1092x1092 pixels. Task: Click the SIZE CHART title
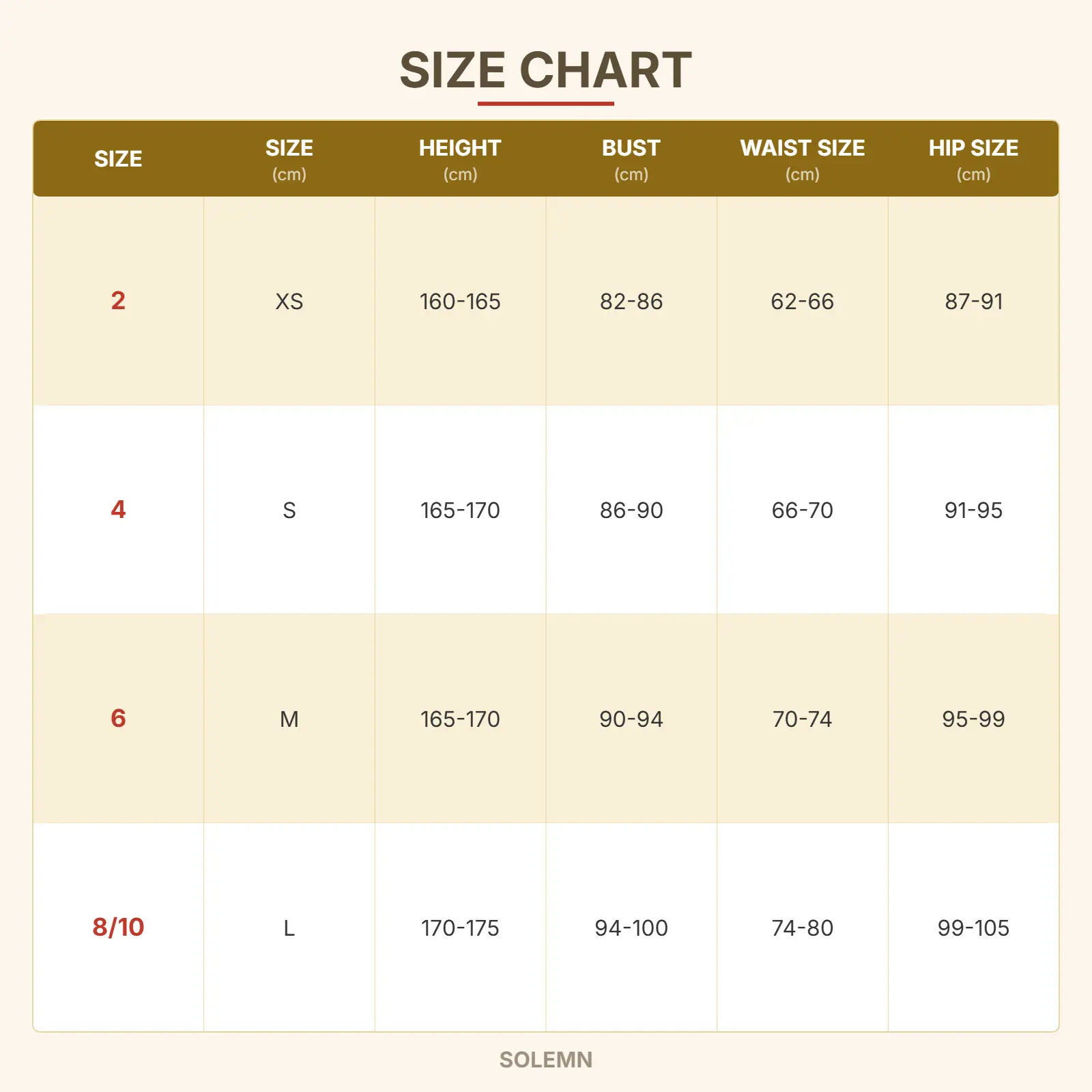coord(545,70)
